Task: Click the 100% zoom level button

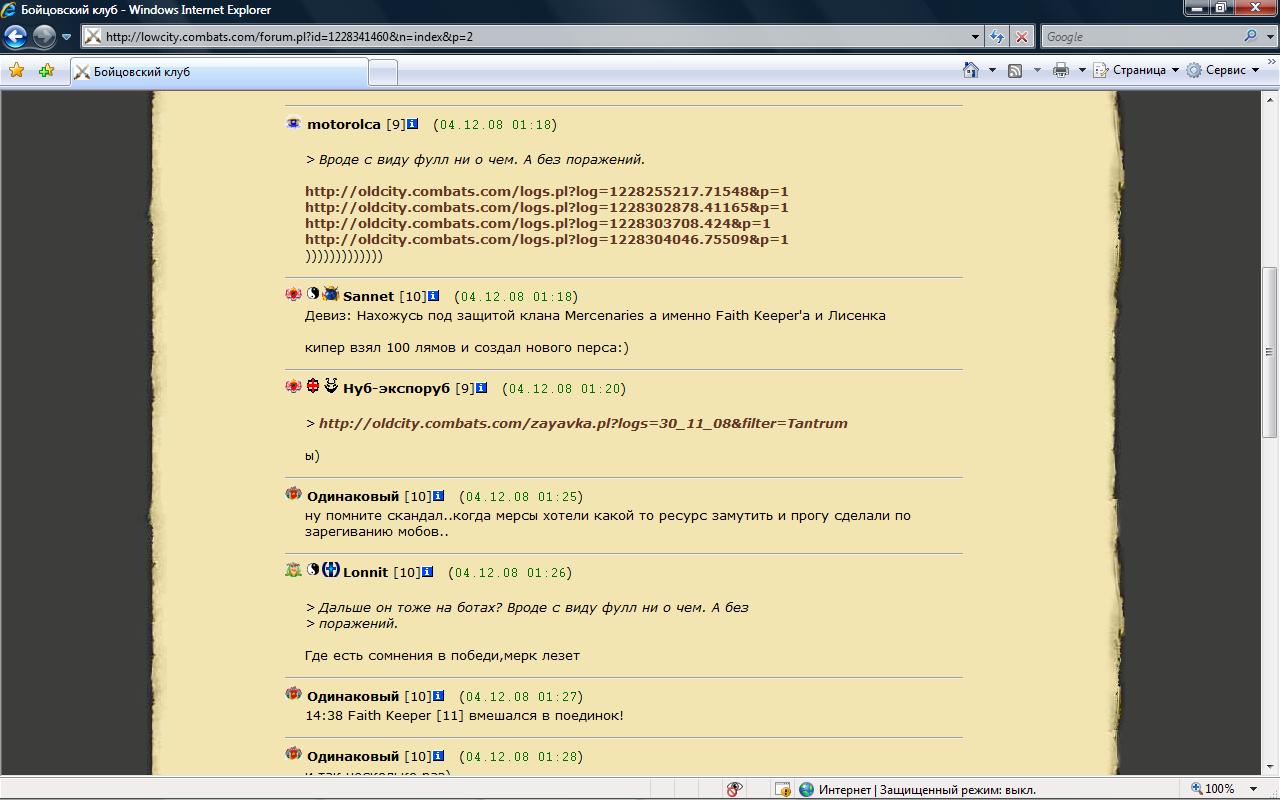Action: tap(1213, 789)
